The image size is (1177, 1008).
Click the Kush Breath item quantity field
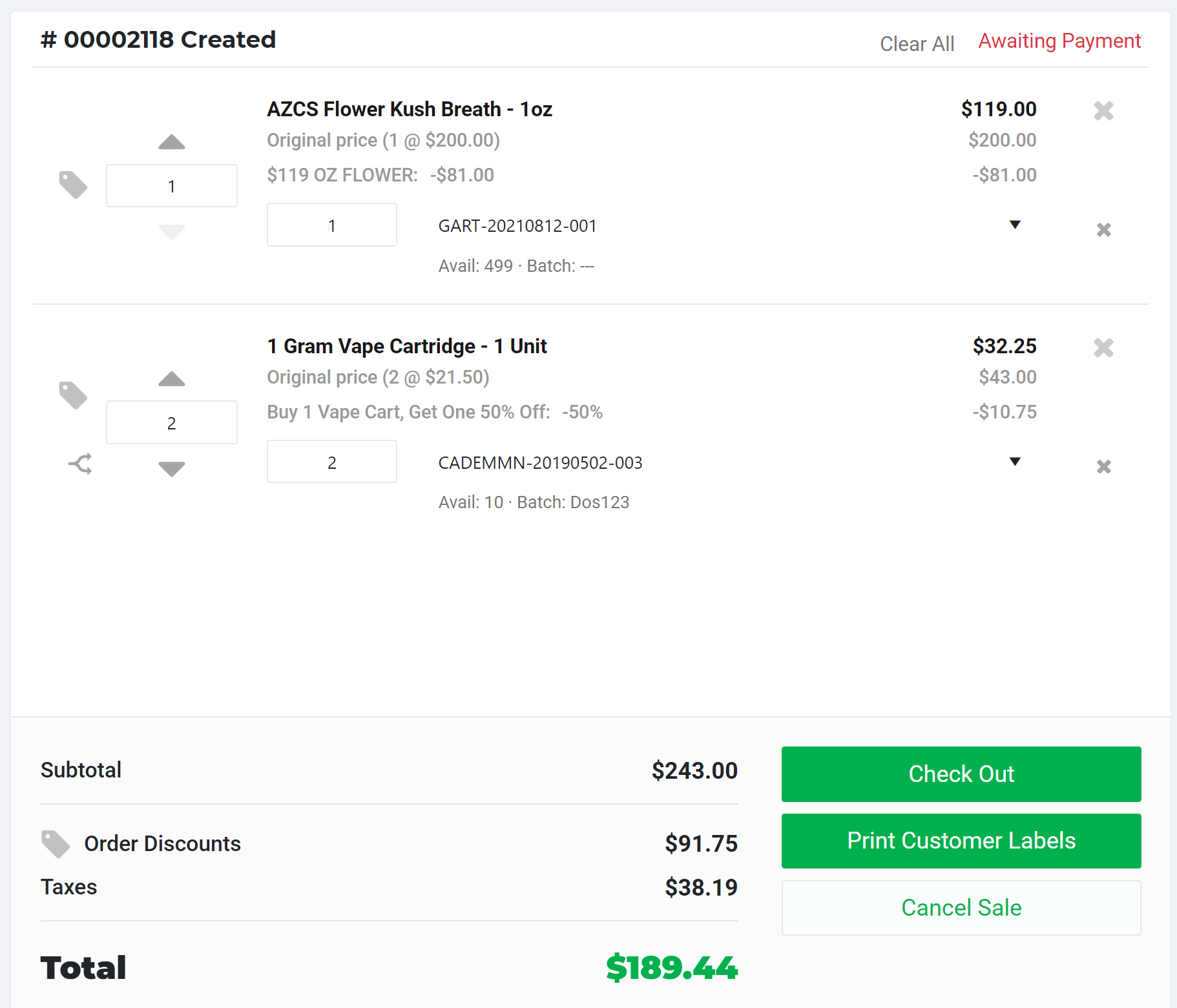pos(172,186)
